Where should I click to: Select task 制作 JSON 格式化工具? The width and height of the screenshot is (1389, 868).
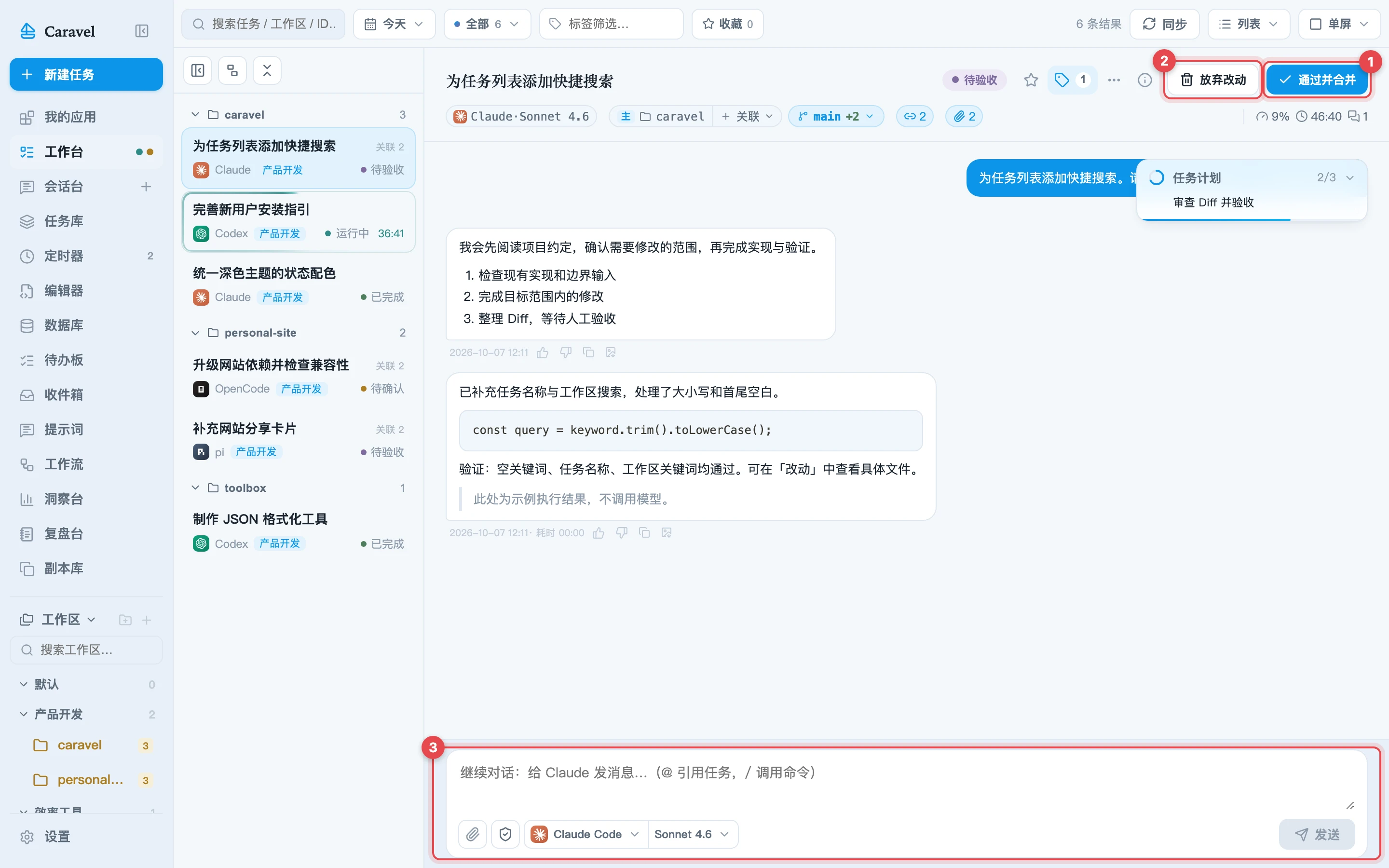[x=299, y=531]
